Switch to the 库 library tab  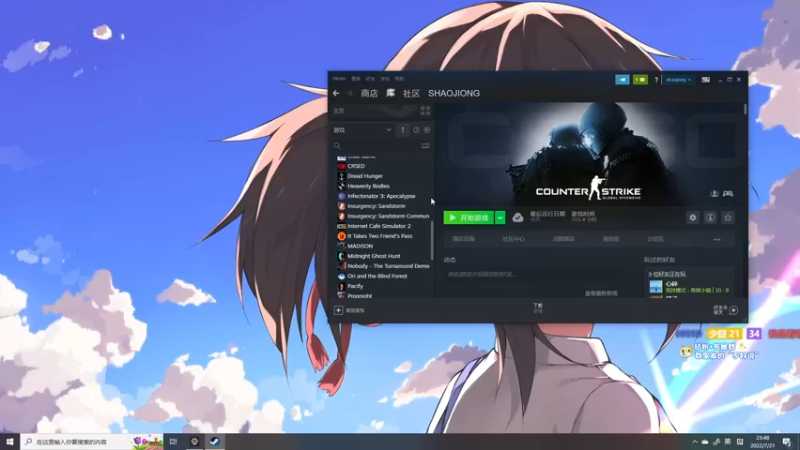(x=390, y=93)
